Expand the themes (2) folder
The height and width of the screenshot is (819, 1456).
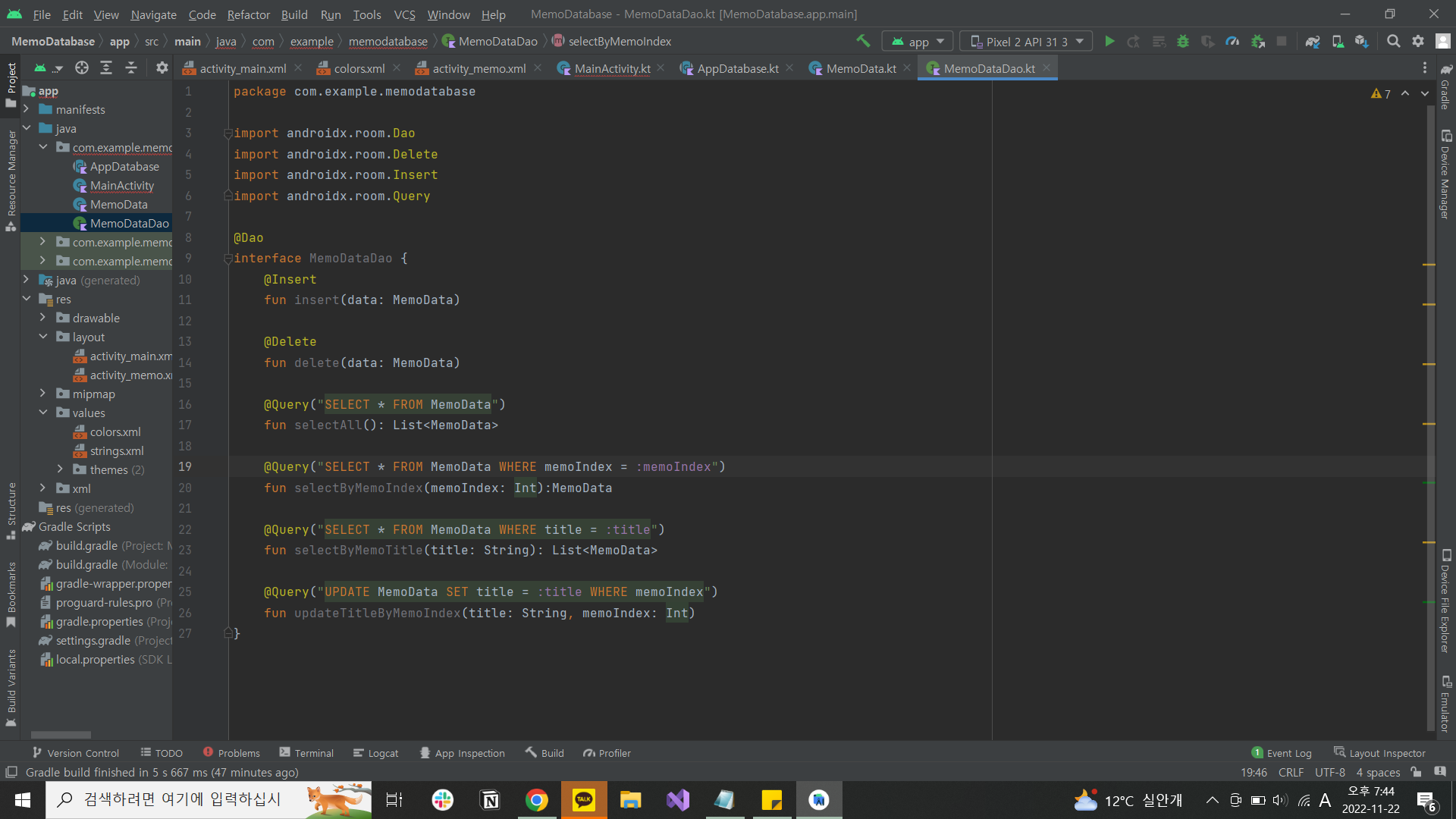click(x=60, y=469)
